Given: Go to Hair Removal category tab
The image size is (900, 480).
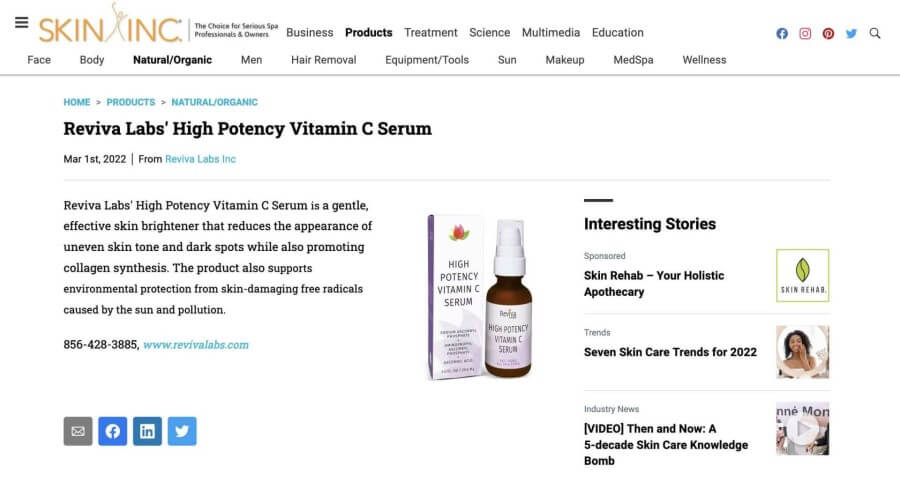Looking at the screenshot, I should click(323, 60).
